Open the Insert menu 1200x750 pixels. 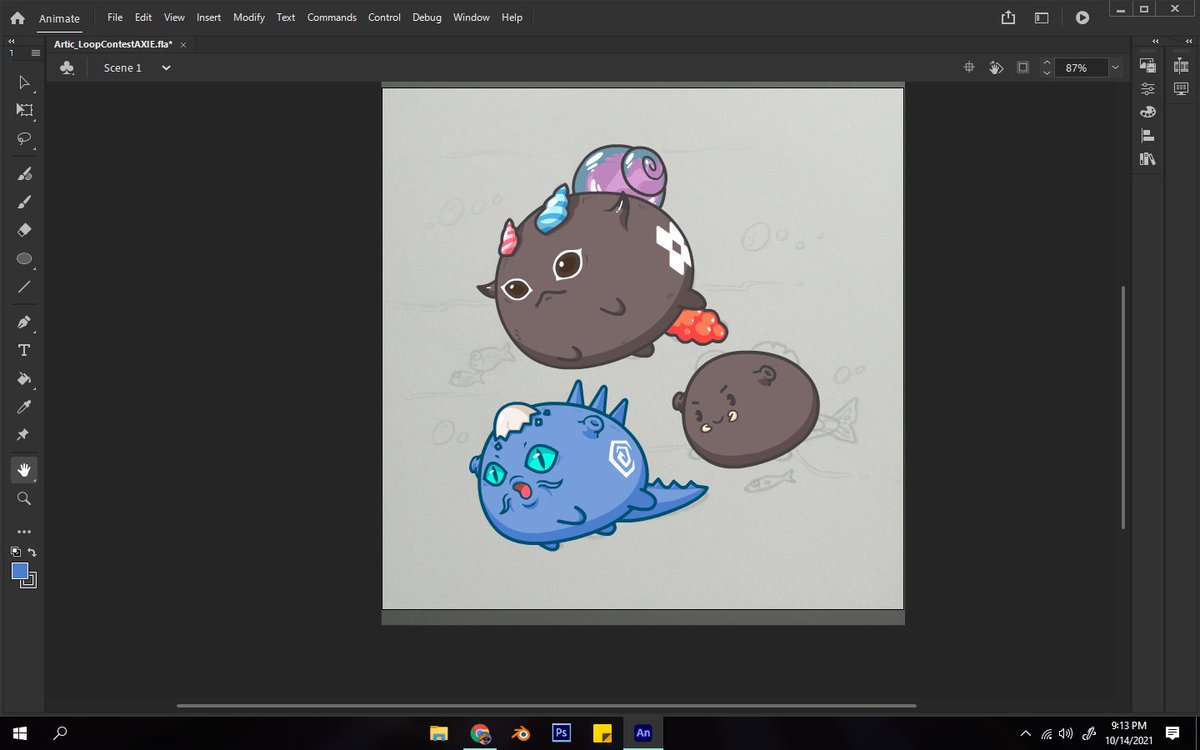[x=209, y=18]
